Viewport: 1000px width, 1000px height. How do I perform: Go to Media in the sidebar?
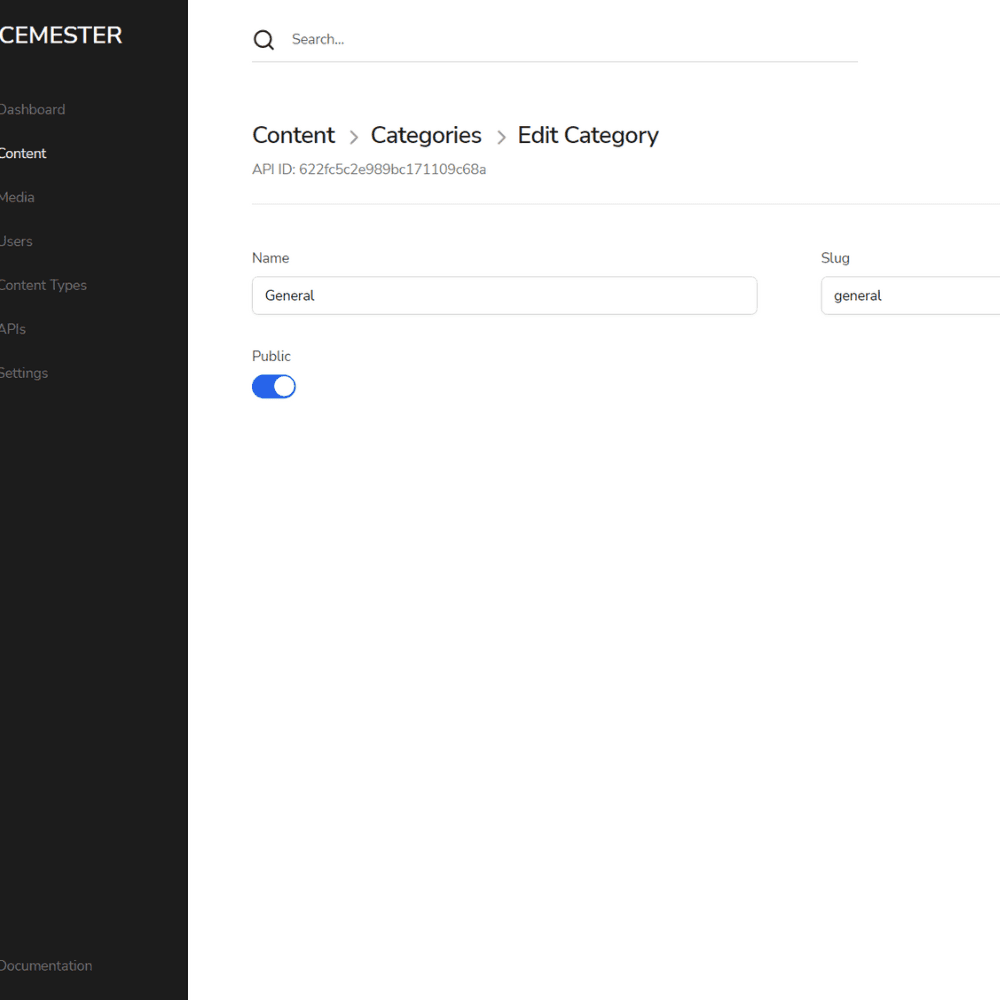click(x=18, y=198)
